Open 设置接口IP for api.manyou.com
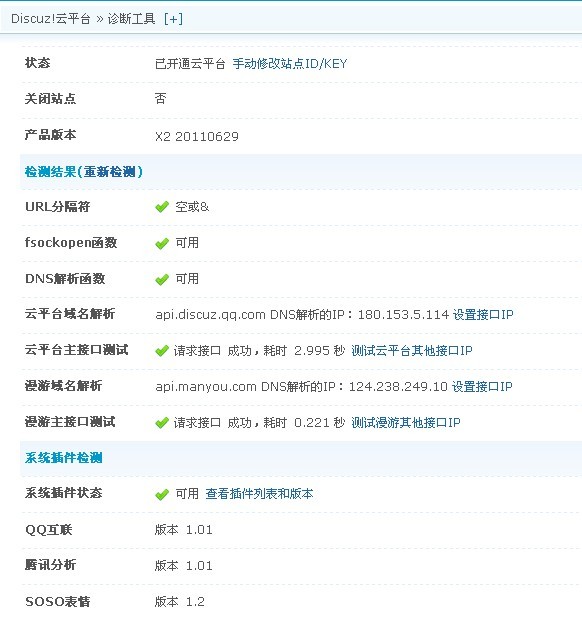 point(482,386)
